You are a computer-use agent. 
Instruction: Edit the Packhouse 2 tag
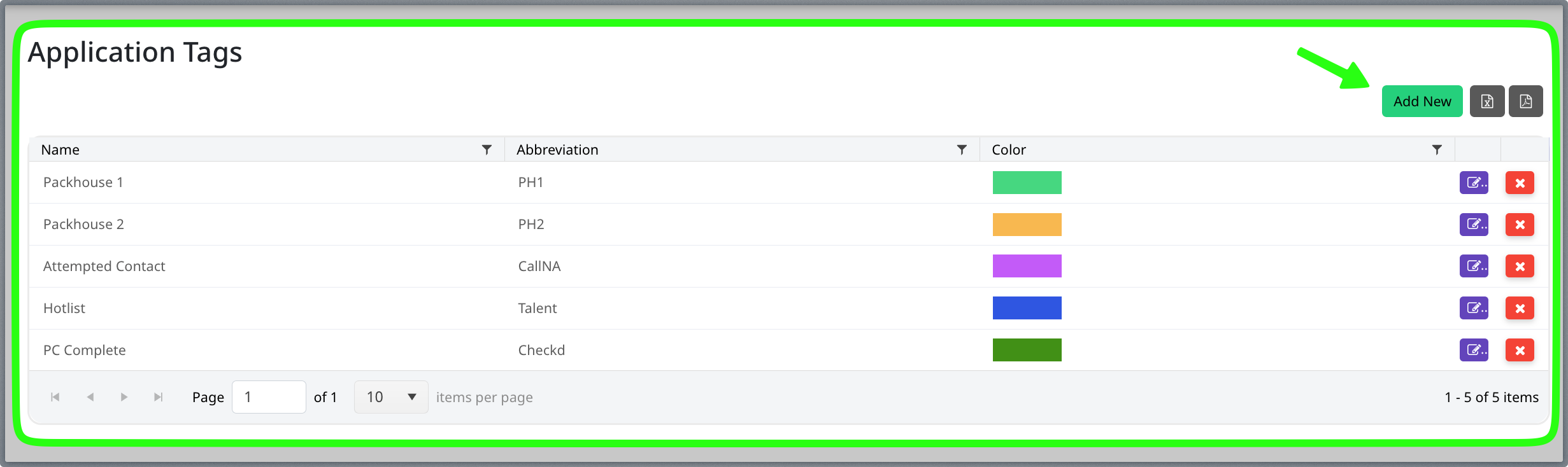[1474, 225]
